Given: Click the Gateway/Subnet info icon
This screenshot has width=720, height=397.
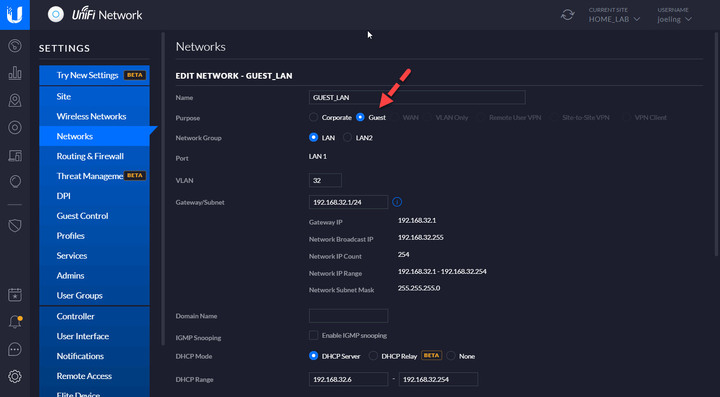Looking at the screenshot, I should pos(397,202).
